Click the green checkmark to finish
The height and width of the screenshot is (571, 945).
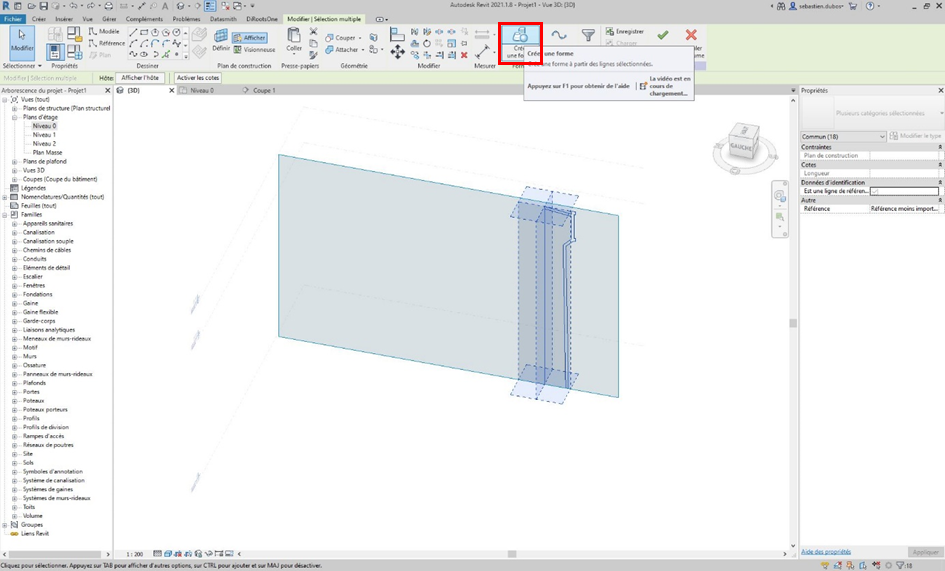(662, 35)
